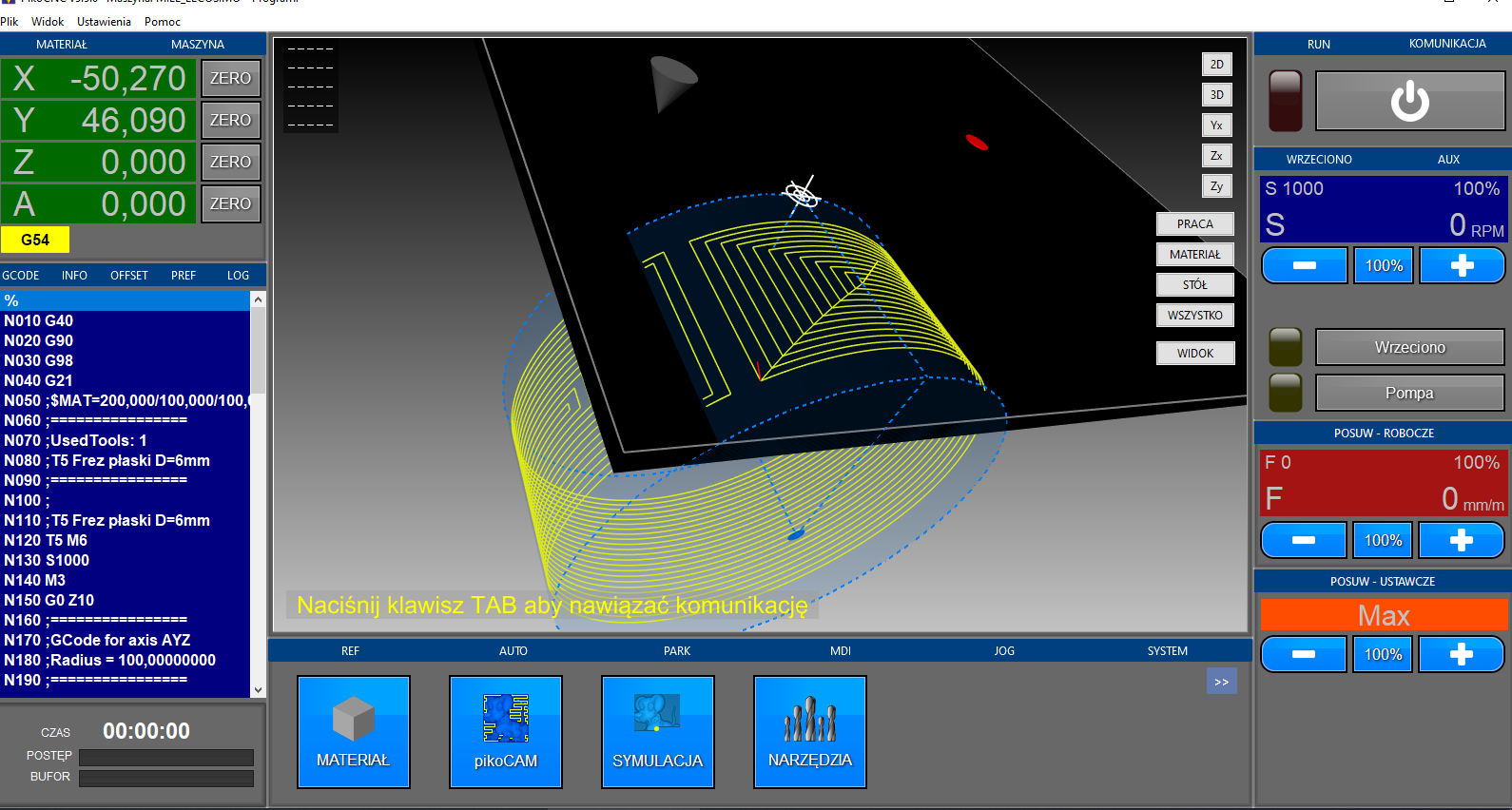Select the AUTO mode tab

click(514, 651)
